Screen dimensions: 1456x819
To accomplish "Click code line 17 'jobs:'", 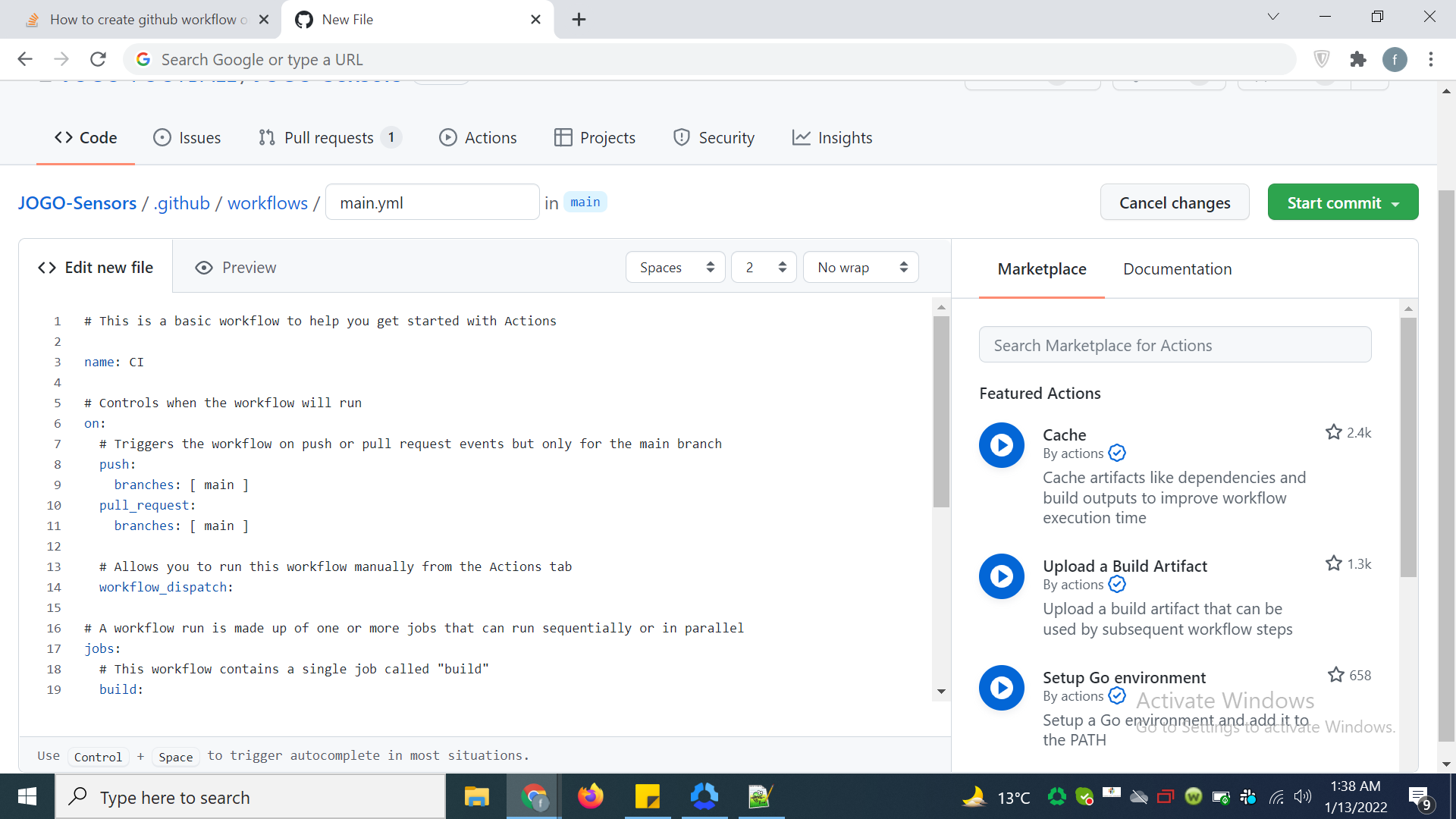I will pos(102,648).
